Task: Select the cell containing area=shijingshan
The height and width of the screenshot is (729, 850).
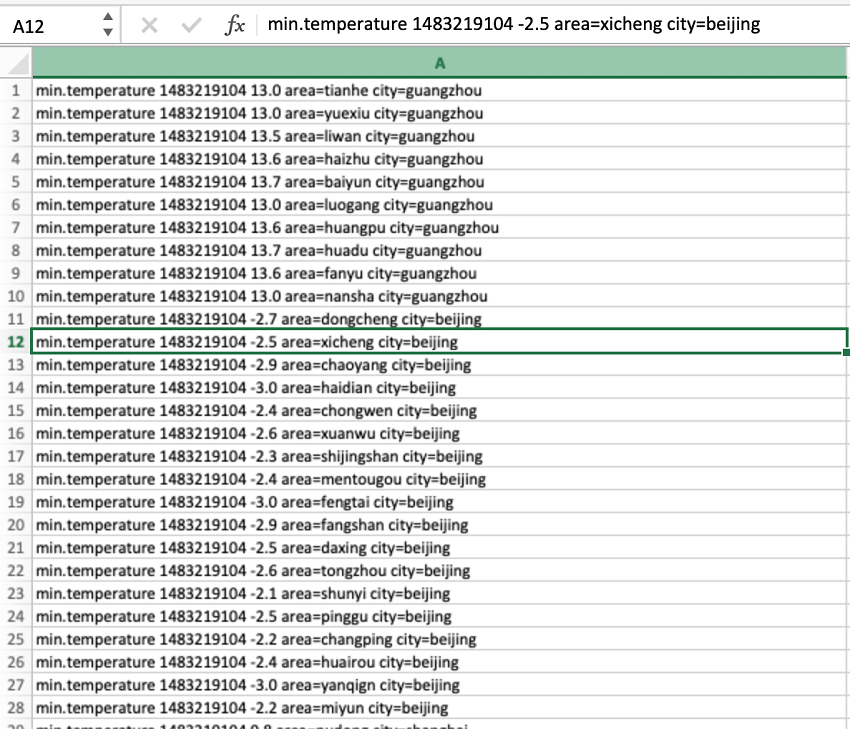Action: point(440,456)
